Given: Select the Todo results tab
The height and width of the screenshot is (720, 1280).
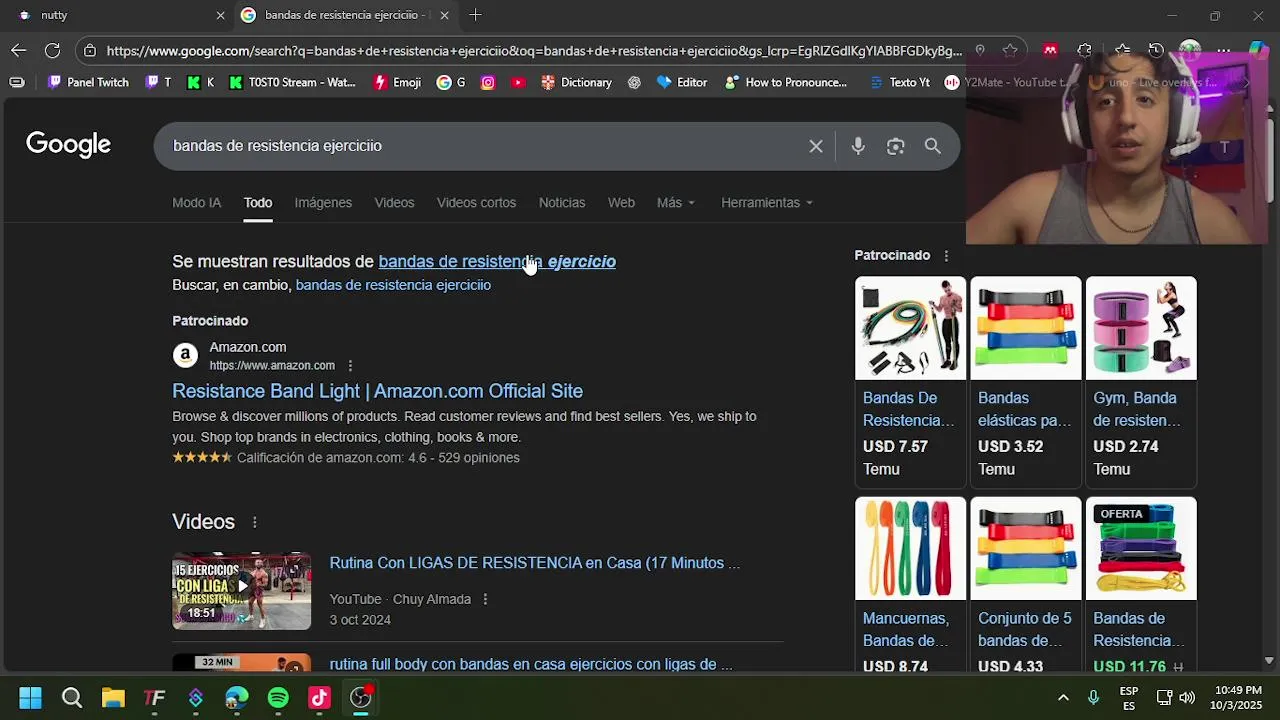Looking at the screenshot, I should (258, 202).
